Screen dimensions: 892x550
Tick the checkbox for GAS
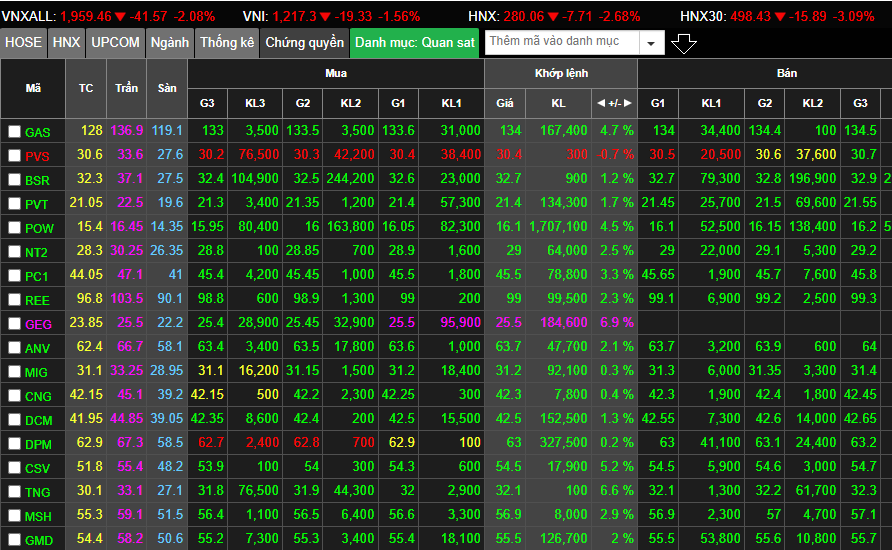pos(14,132)
